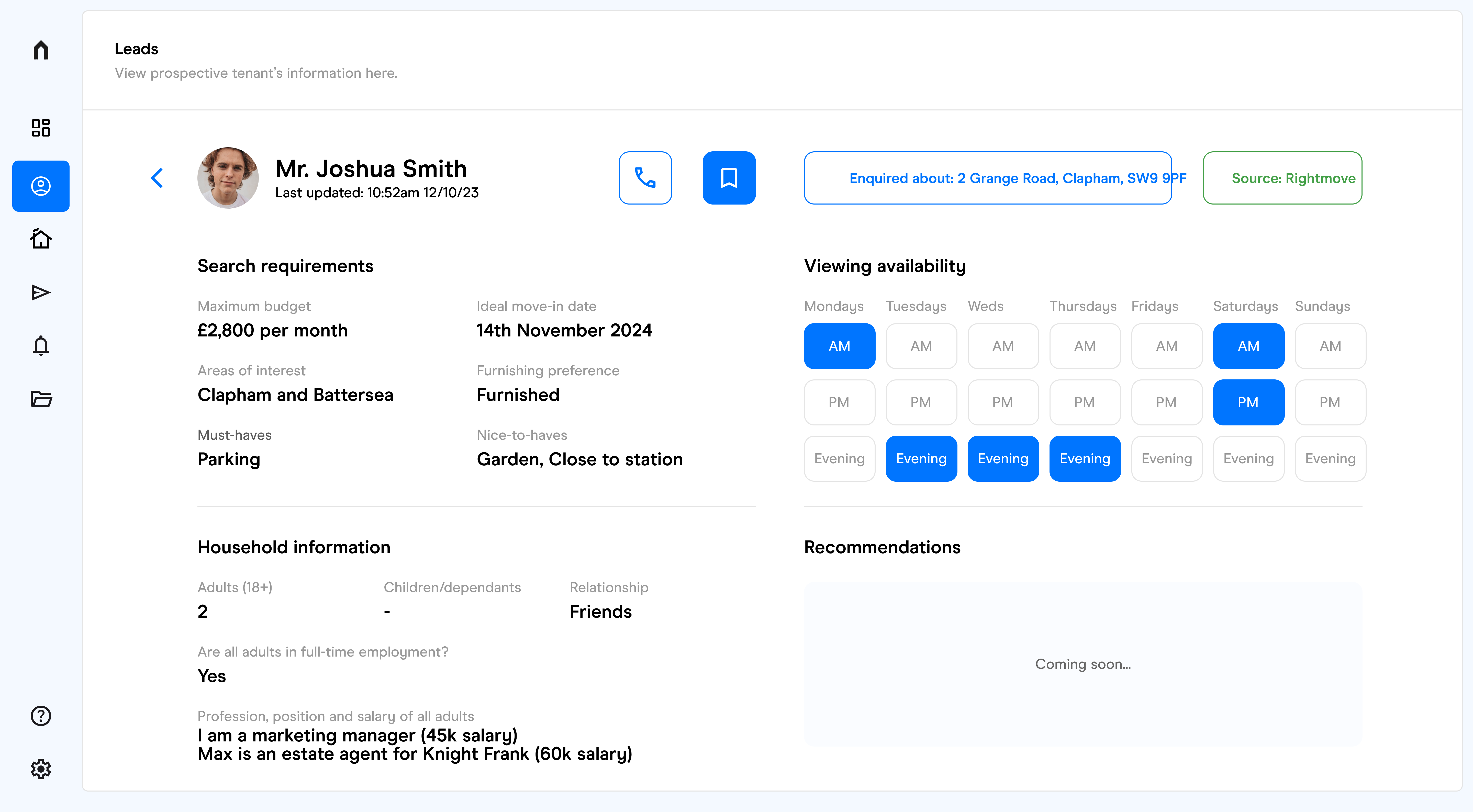
Task: Select the Leads profile icon in sidebar
Action: point(41,186)
